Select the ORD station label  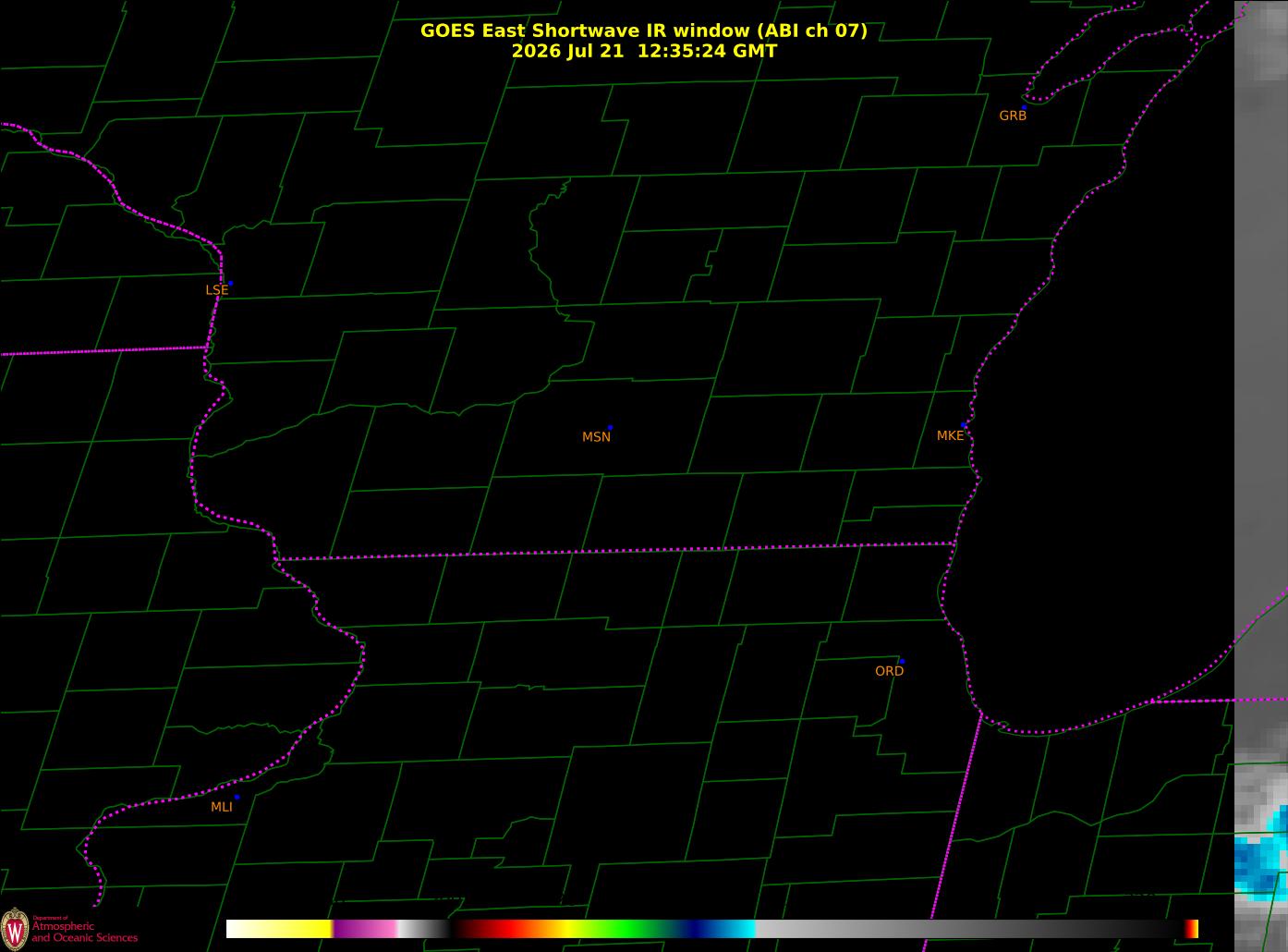(x=889, y=672)
